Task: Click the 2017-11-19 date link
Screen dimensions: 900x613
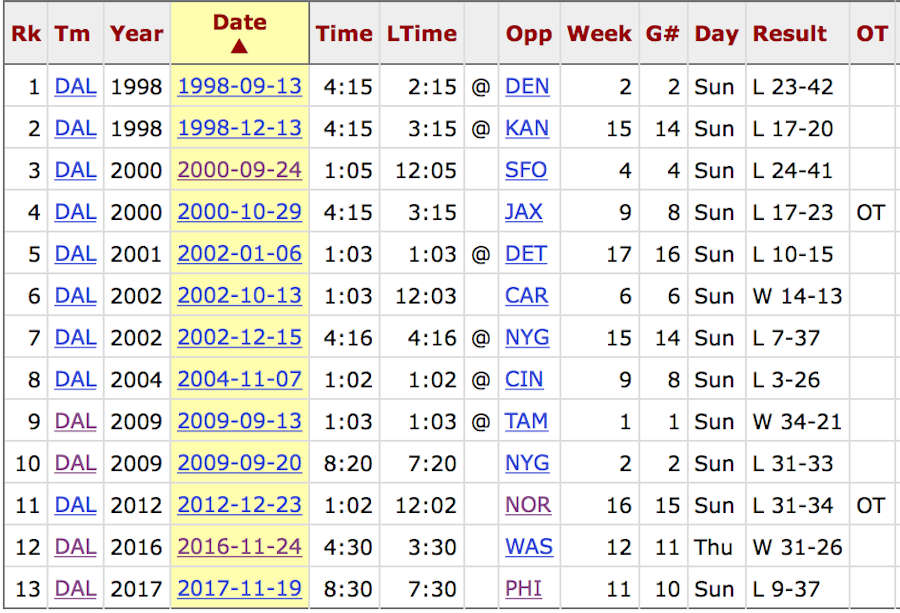Action: coord(239,590)
